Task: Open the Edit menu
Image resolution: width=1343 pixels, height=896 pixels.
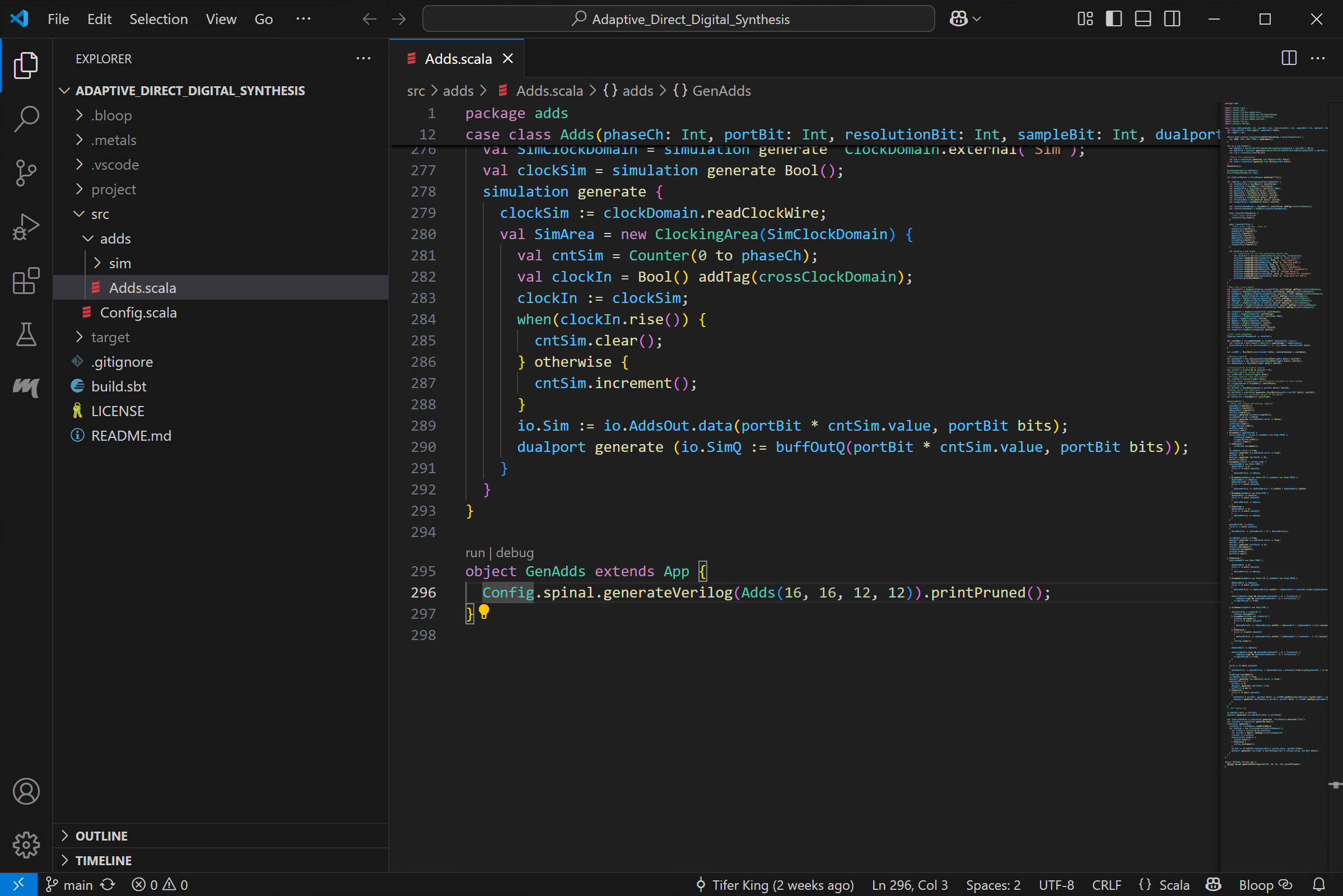Action: [x=100, y=19]
